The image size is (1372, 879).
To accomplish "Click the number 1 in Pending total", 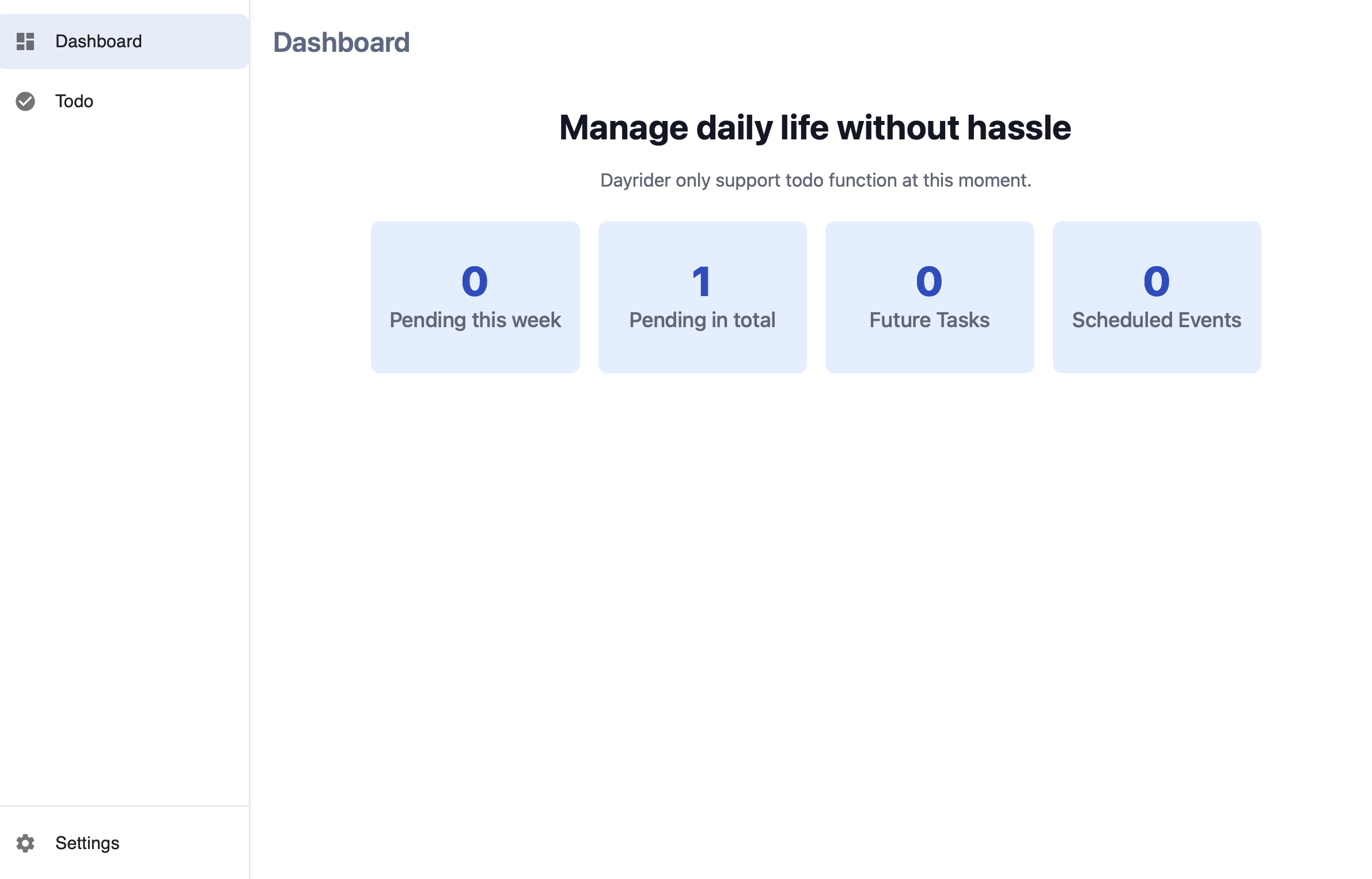I will pyautogui.click(x=702, y=282).
